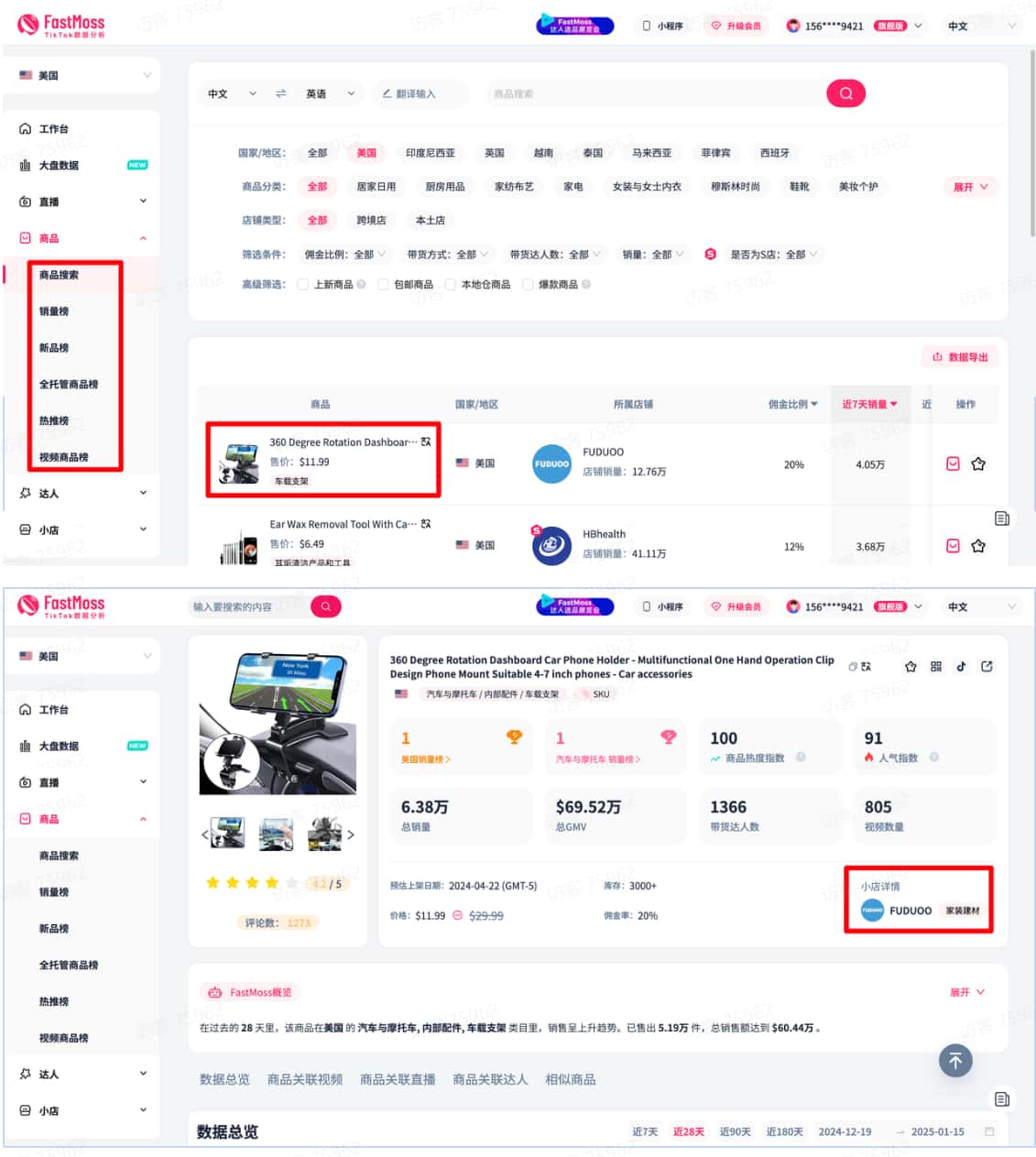Tick the 本地仓商品 checkbox
Viewport: 1036px width, 1157px height.
pyautogui.click(x=451, y=285)
